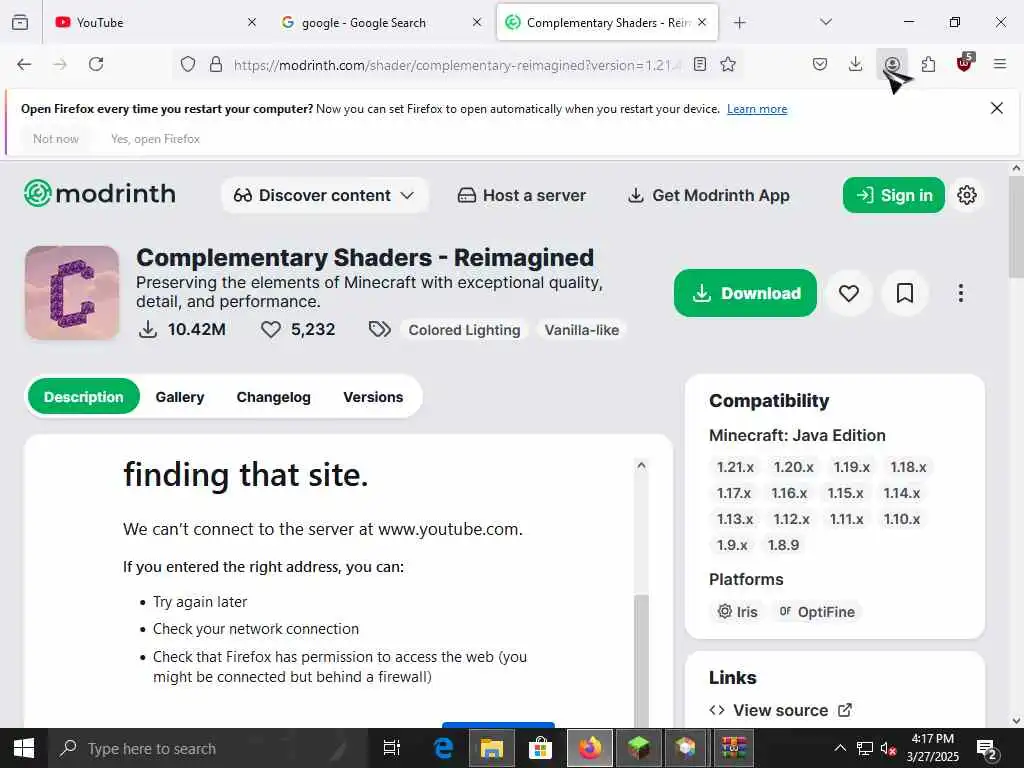Open the uBlock Origin extension icon
This screenshot has width=1024, height=768.
tap(965, 63)
